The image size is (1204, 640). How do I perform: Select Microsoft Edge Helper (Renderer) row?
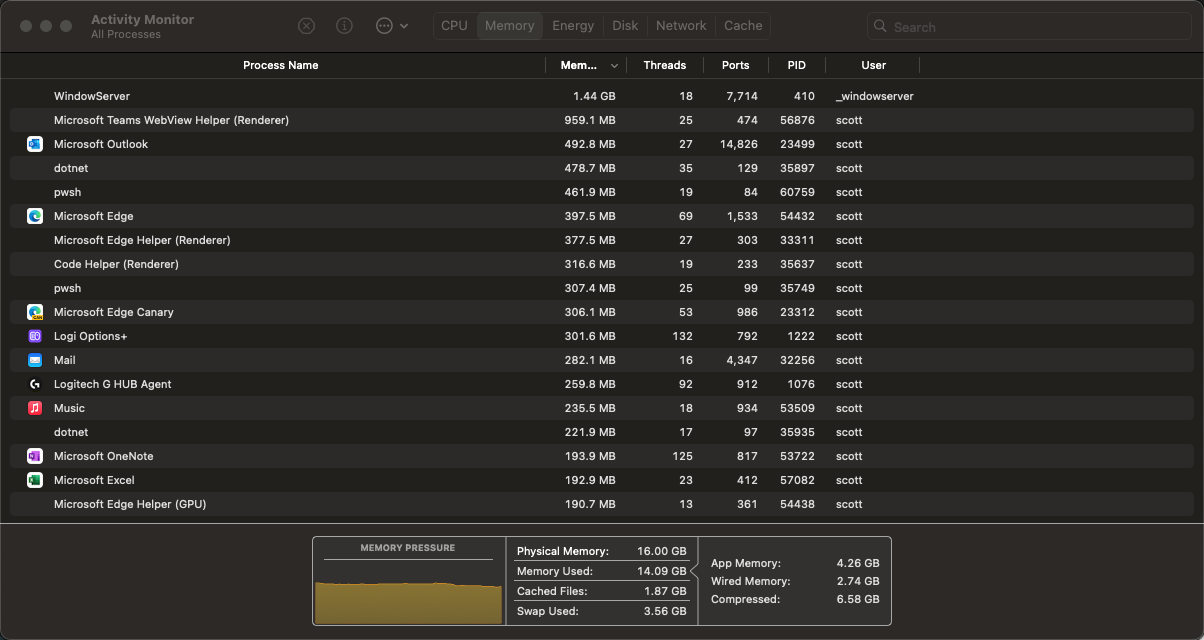coord(602,240)
